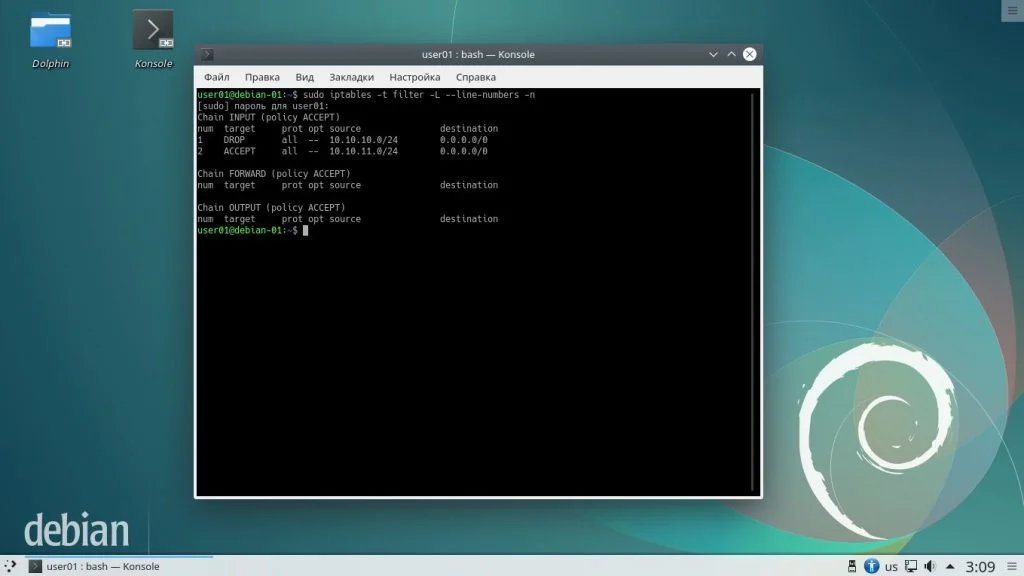Click the 3:09 clock
The width and height of the screenshot is (1024, 576).
point(980,566)
